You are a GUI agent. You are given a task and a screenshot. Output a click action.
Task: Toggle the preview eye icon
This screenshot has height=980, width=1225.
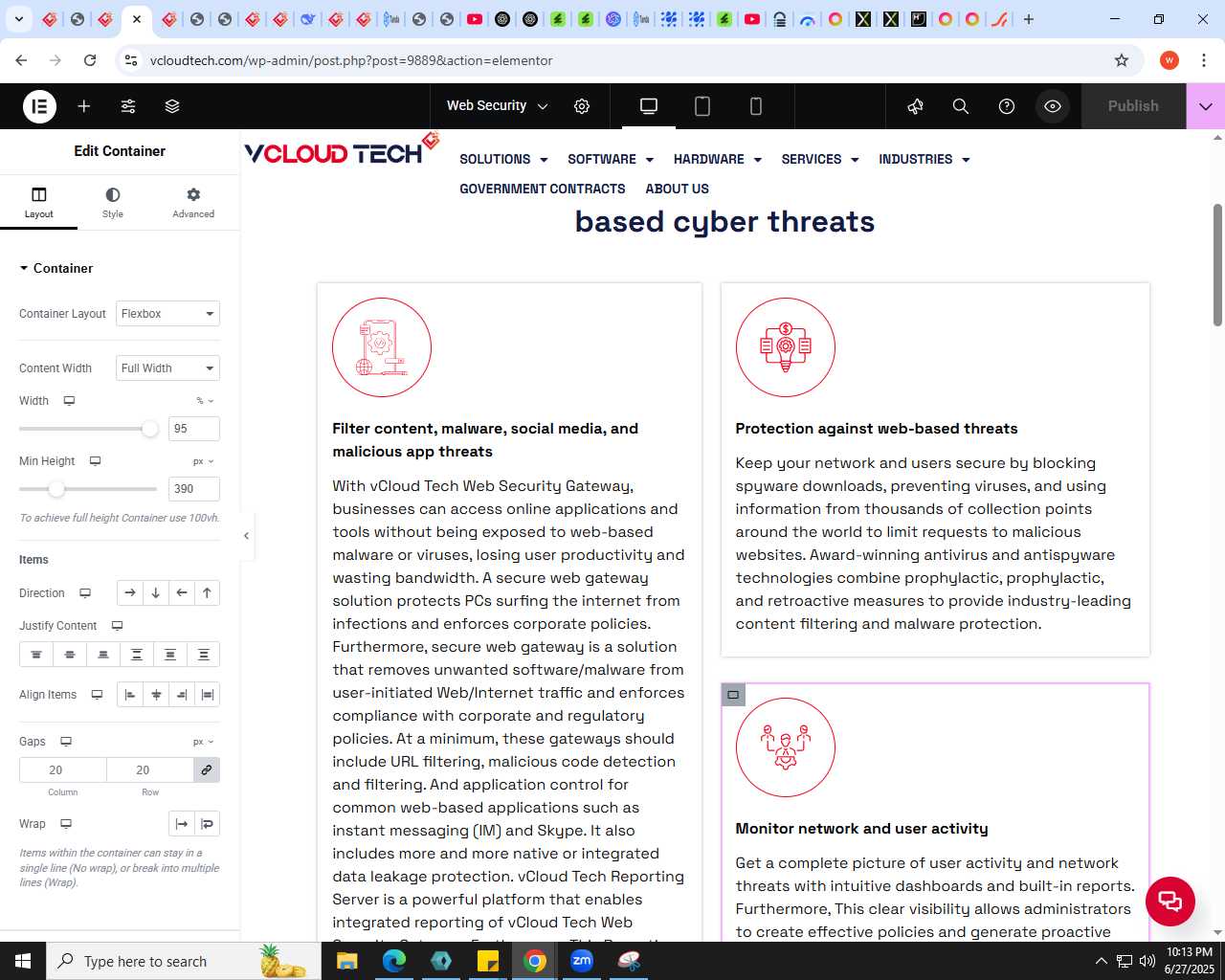(x=1053, y=106)
